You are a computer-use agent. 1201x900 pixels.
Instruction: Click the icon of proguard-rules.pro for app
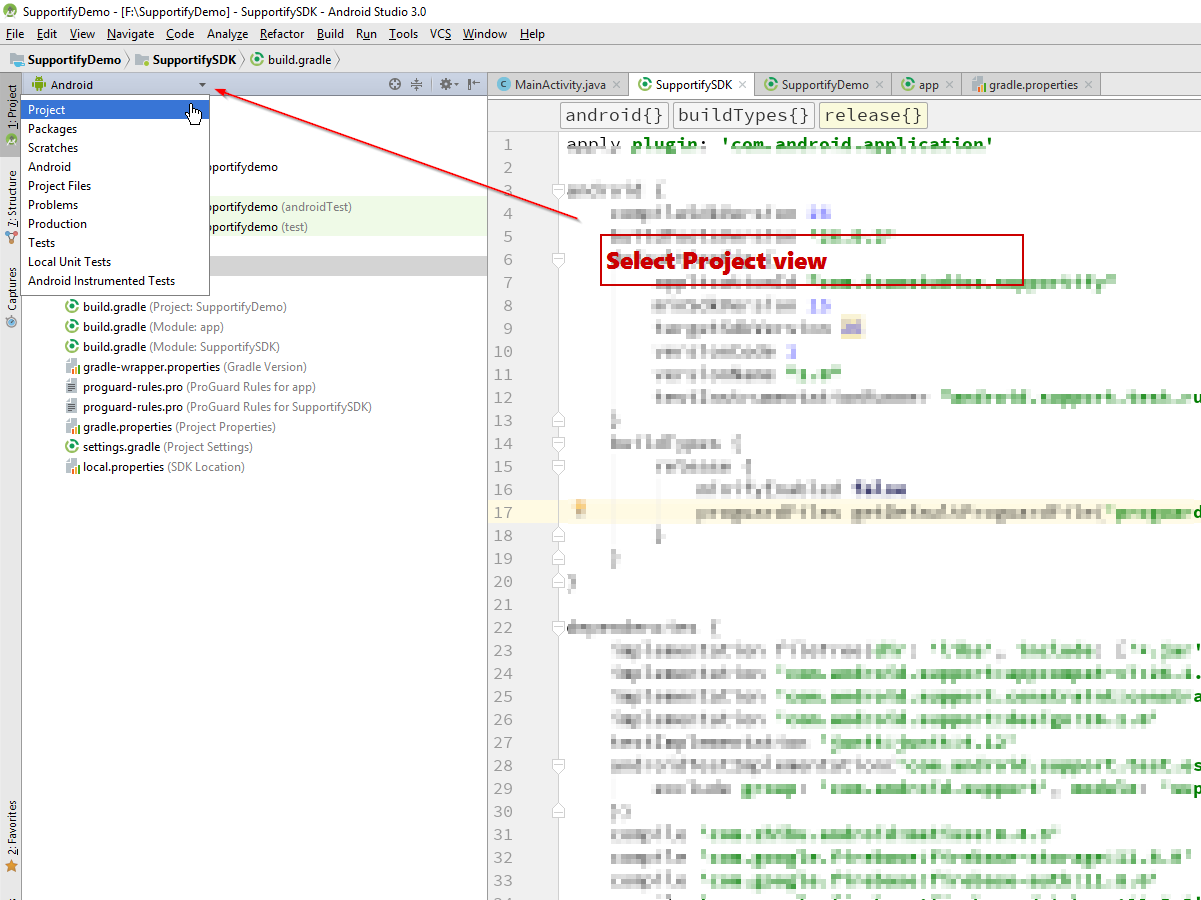coord(72,387)
